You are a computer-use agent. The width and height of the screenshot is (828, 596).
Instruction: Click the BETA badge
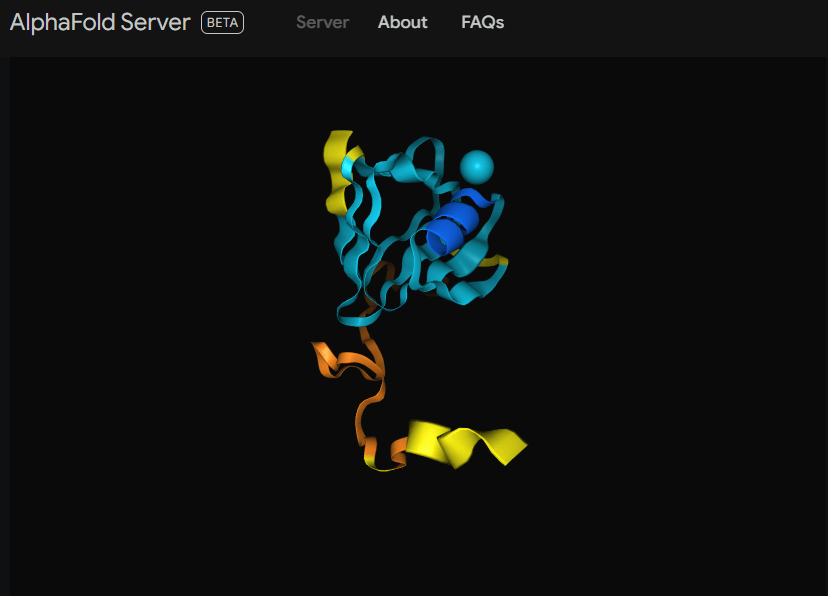point(222,23)
